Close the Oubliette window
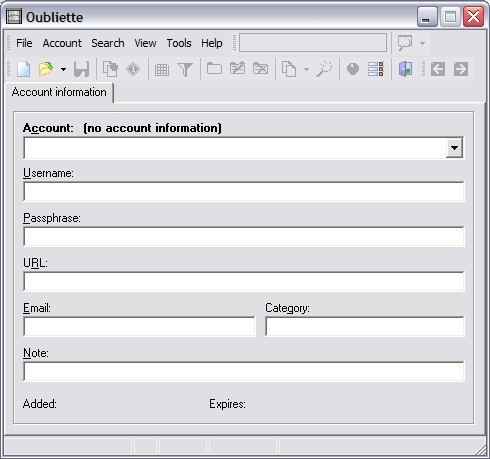490x459 pixels. pos(473,16)
